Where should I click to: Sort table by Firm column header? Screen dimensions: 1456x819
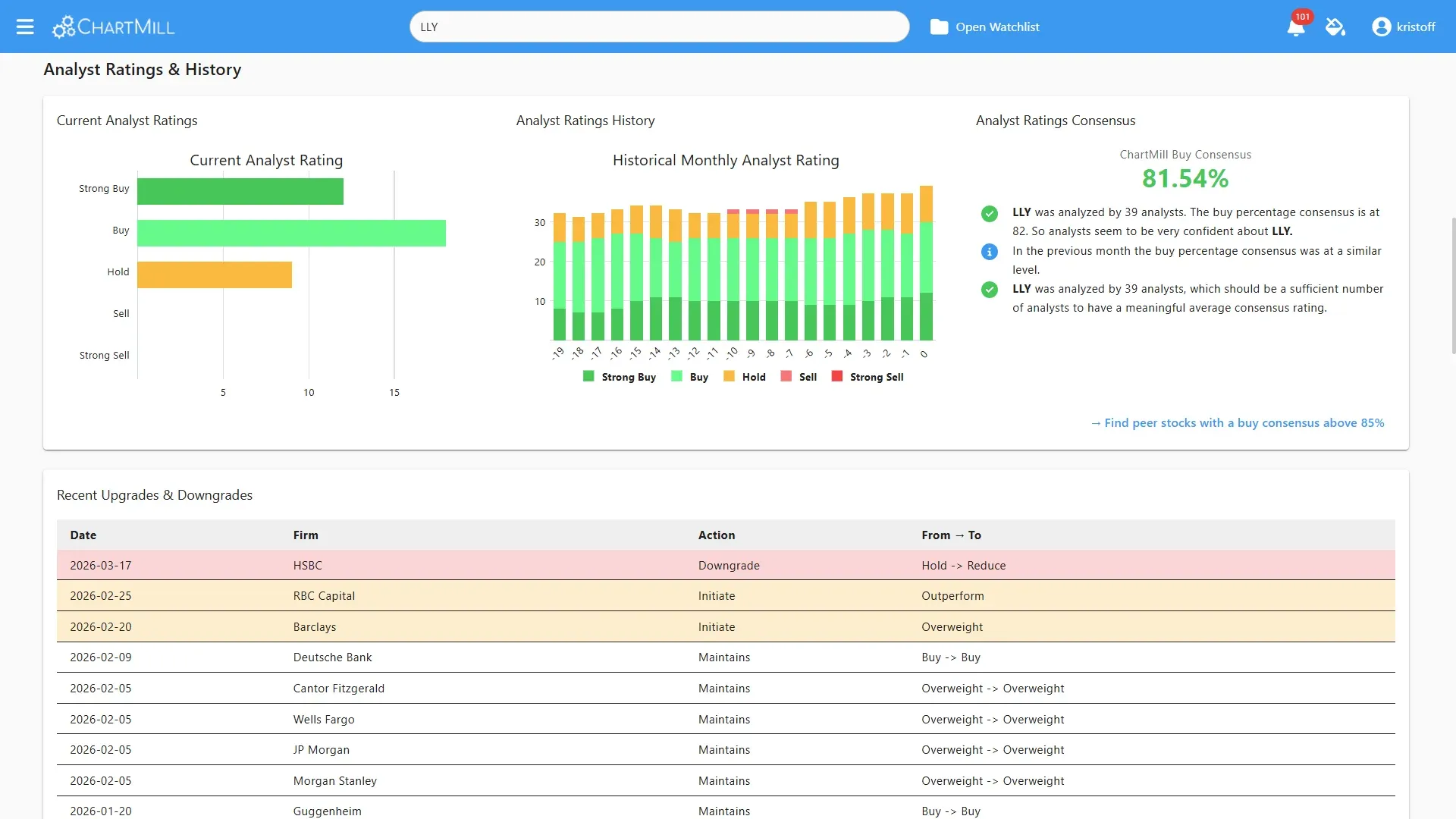point(306,535)
